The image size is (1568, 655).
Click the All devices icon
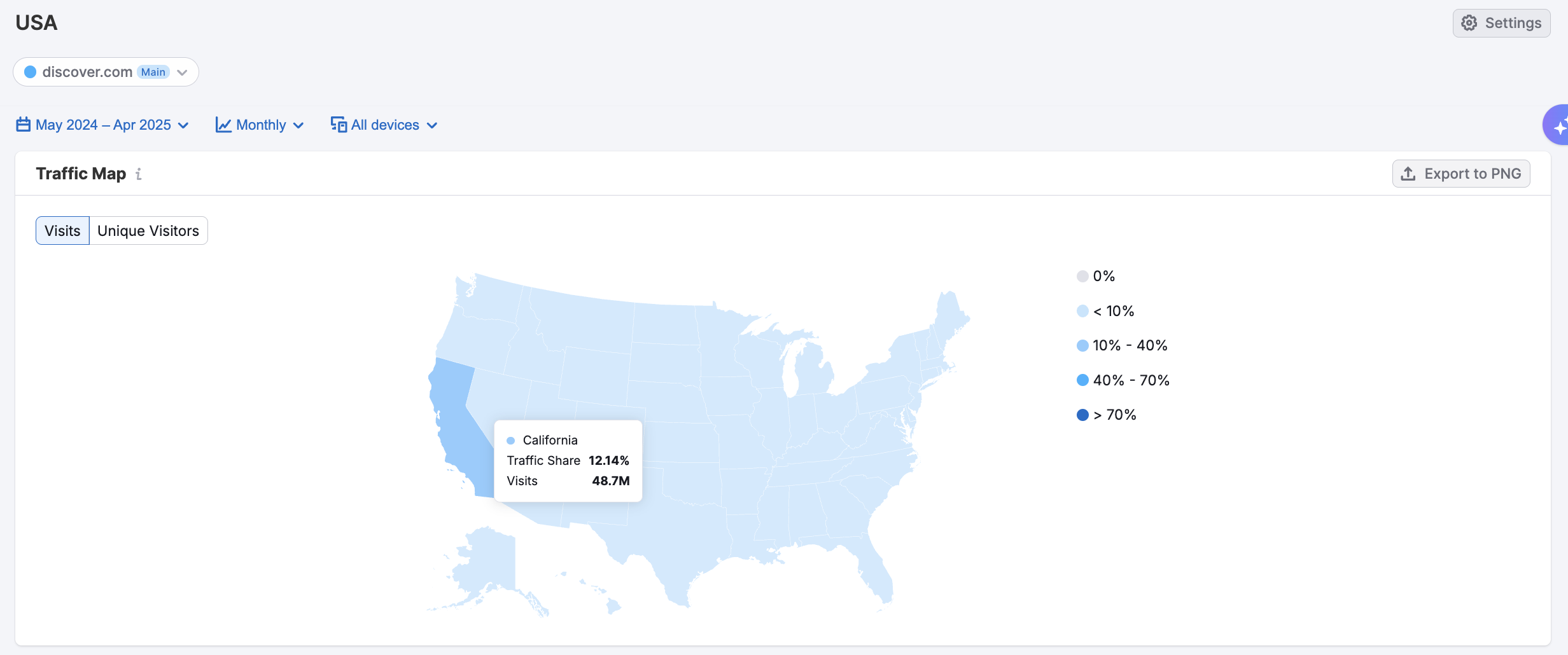(339, 125)
